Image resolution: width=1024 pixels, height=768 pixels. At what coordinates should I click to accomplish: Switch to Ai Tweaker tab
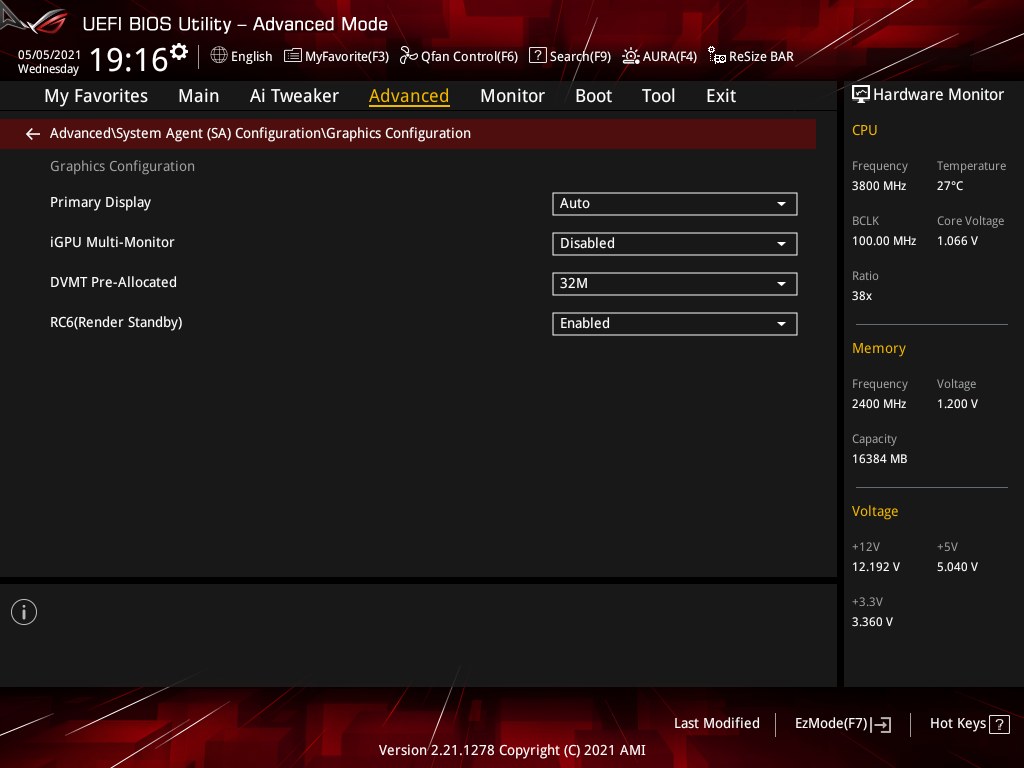coord(294,96)
